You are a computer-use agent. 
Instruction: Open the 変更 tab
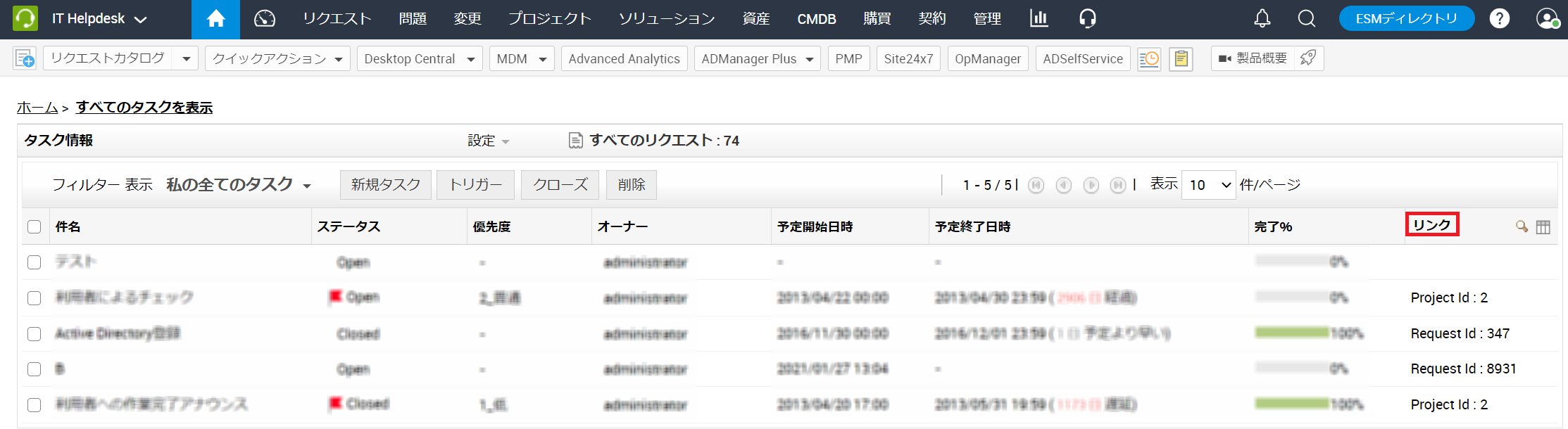pyautogui.click(x=468, y=19)
